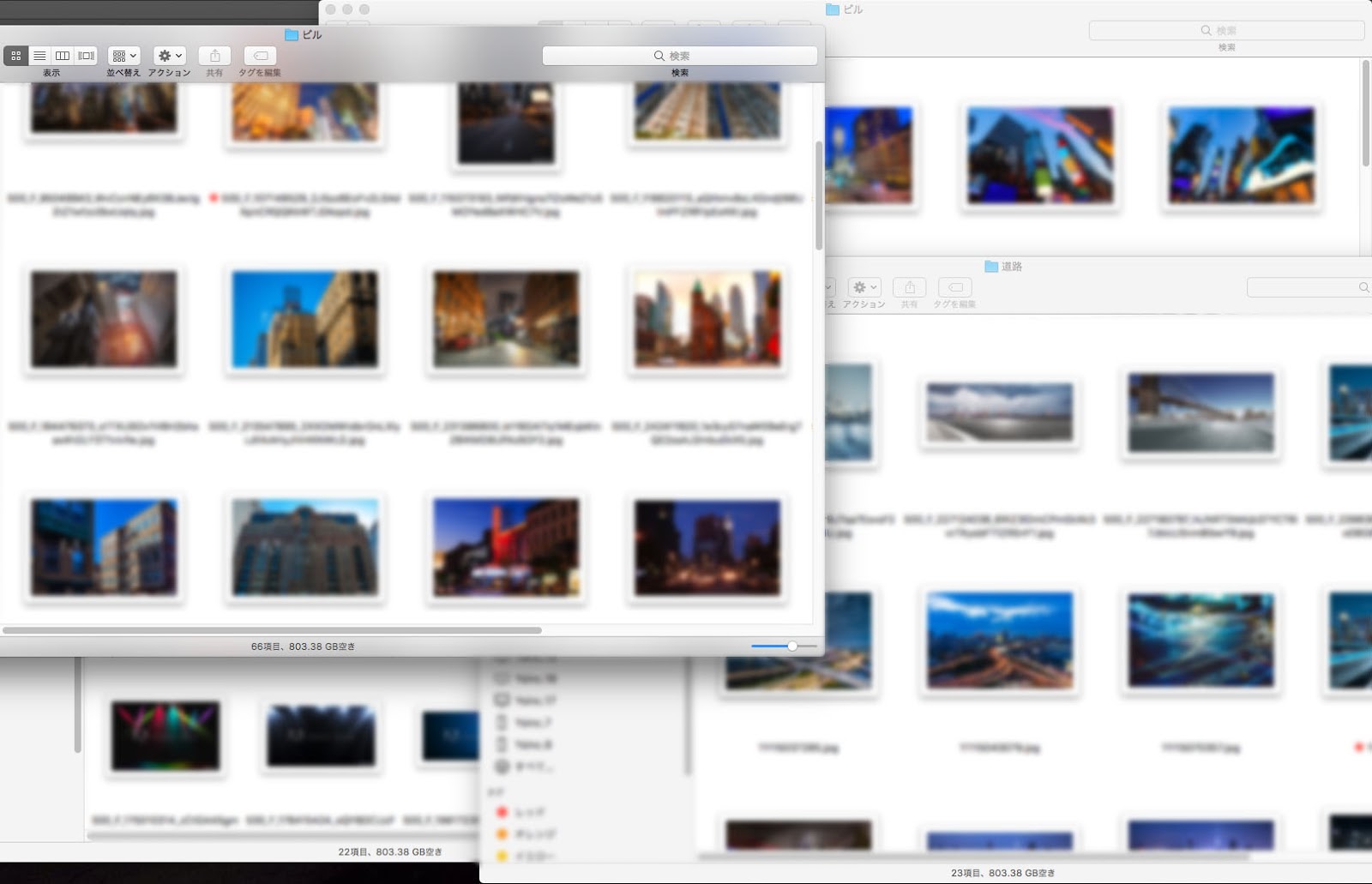Image resolution: width=1372 pixels, height=884 pixels.
Task: Select the red theater night photo thumbnail
Action: [506, 547]
